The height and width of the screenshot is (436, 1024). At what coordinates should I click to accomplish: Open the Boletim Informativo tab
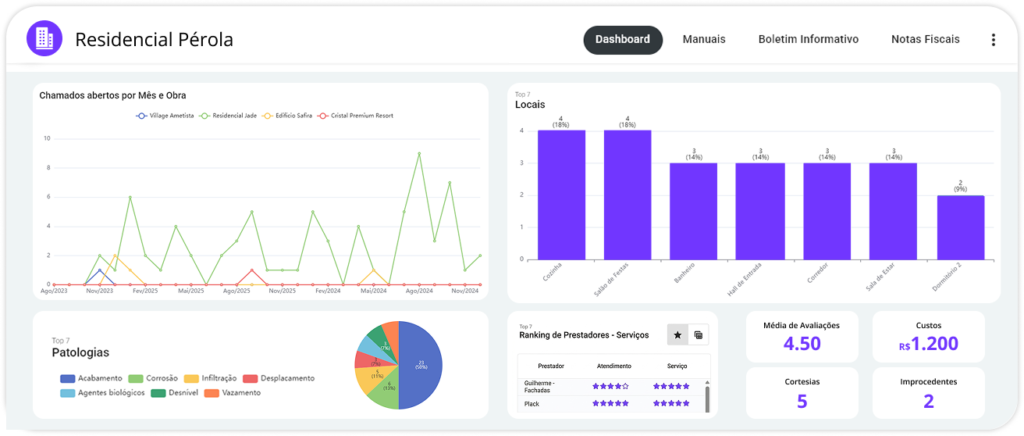click(808, 40)
